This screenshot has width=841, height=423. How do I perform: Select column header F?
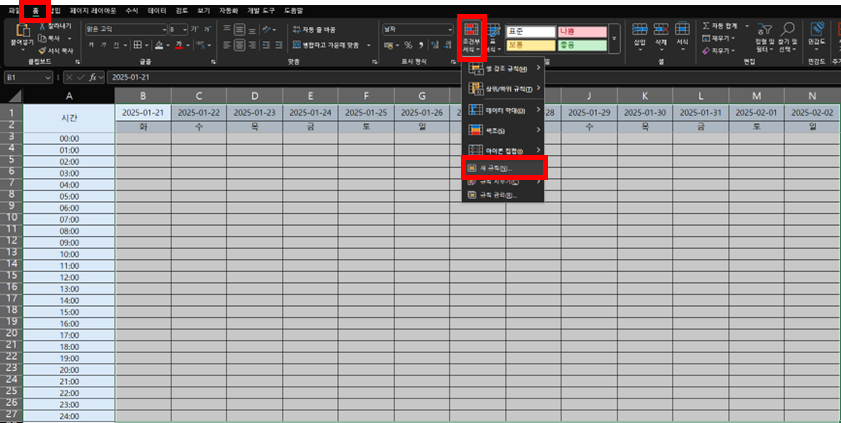tap(366, 96)
